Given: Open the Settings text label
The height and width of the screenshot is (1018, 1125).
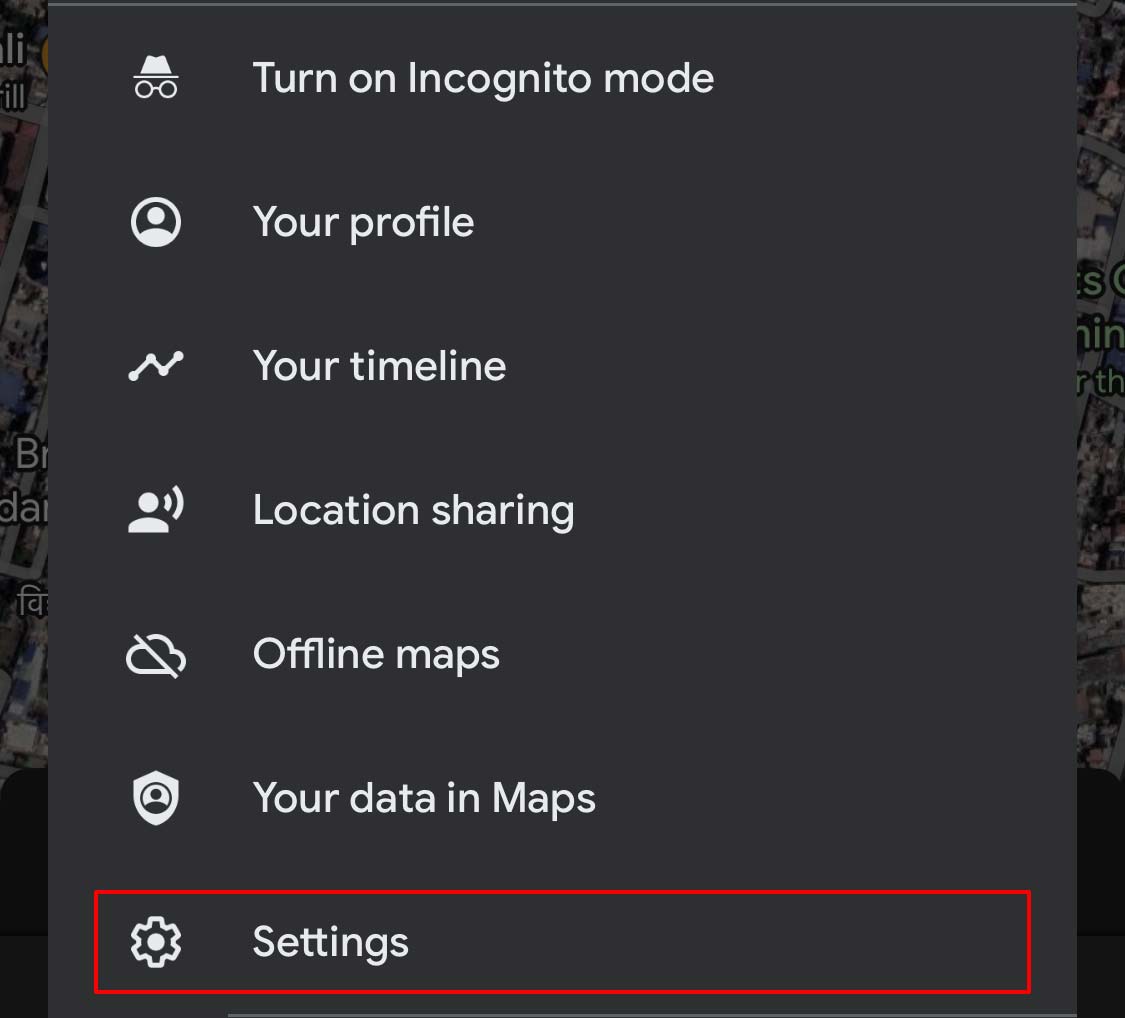Looking at the screenshot, I should click(331, 942).
